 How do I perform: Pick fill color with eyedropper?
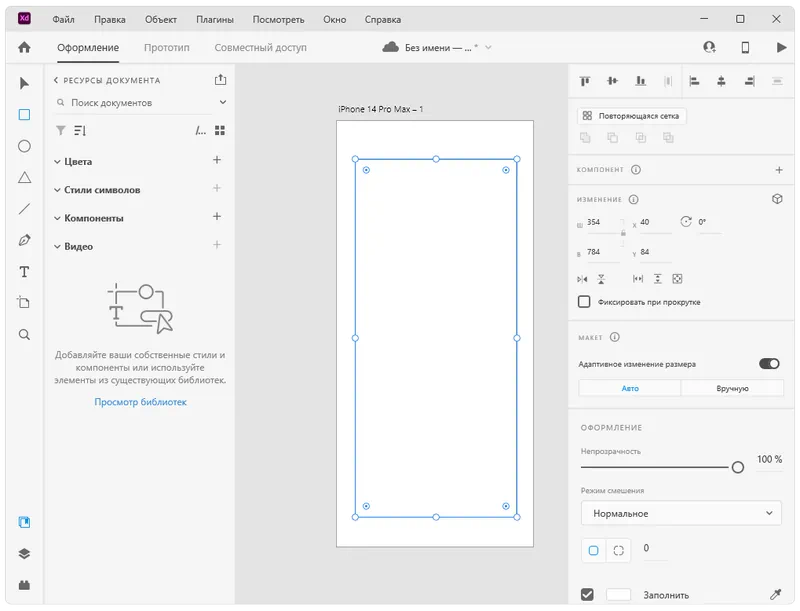coord(776,594)
